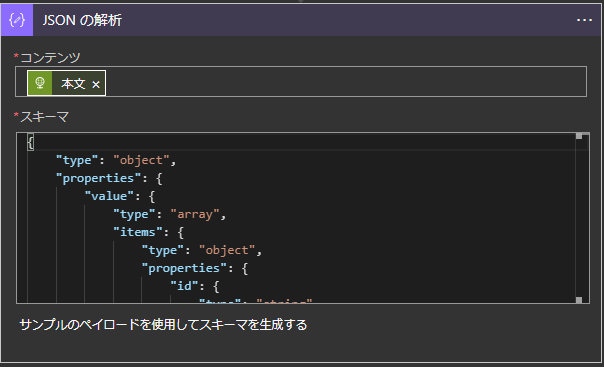This screenshot has height=367, width=604.
Task: Click the JSON の解析 header title
Action: coord(82,20)
